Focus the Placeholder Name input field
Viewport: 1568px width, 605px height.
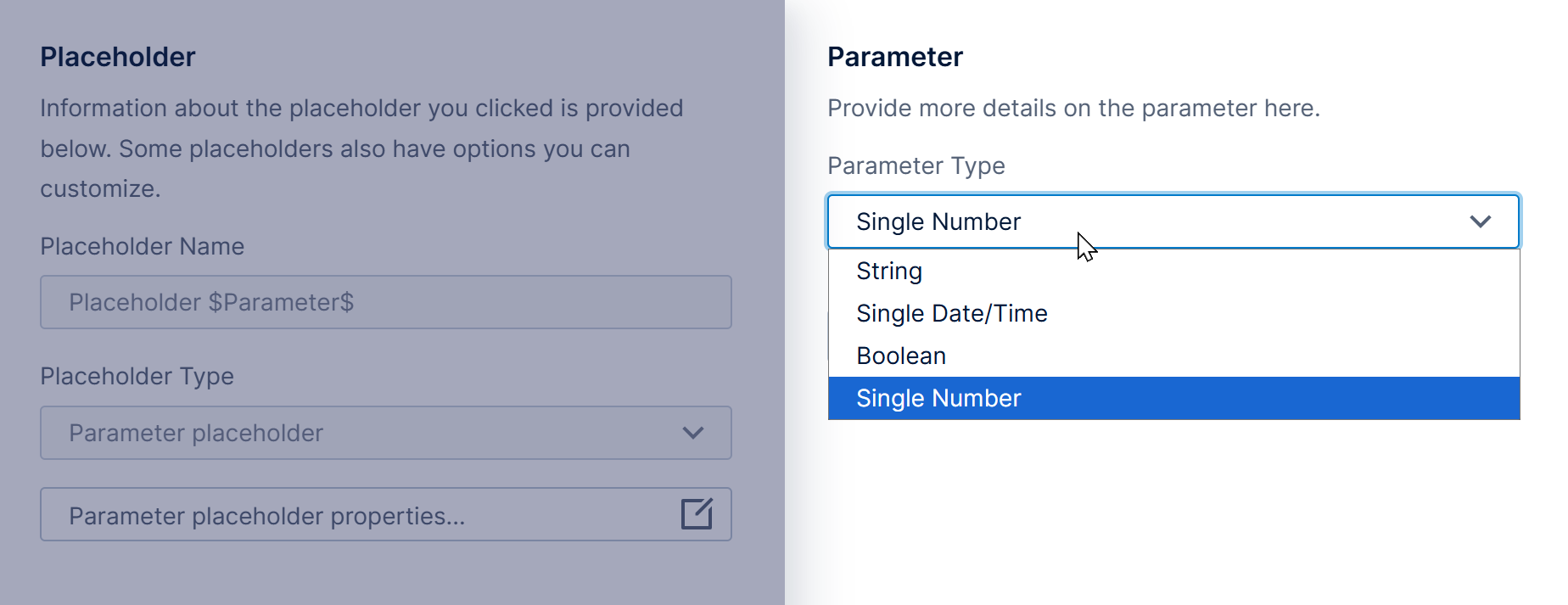pos(385,302)
